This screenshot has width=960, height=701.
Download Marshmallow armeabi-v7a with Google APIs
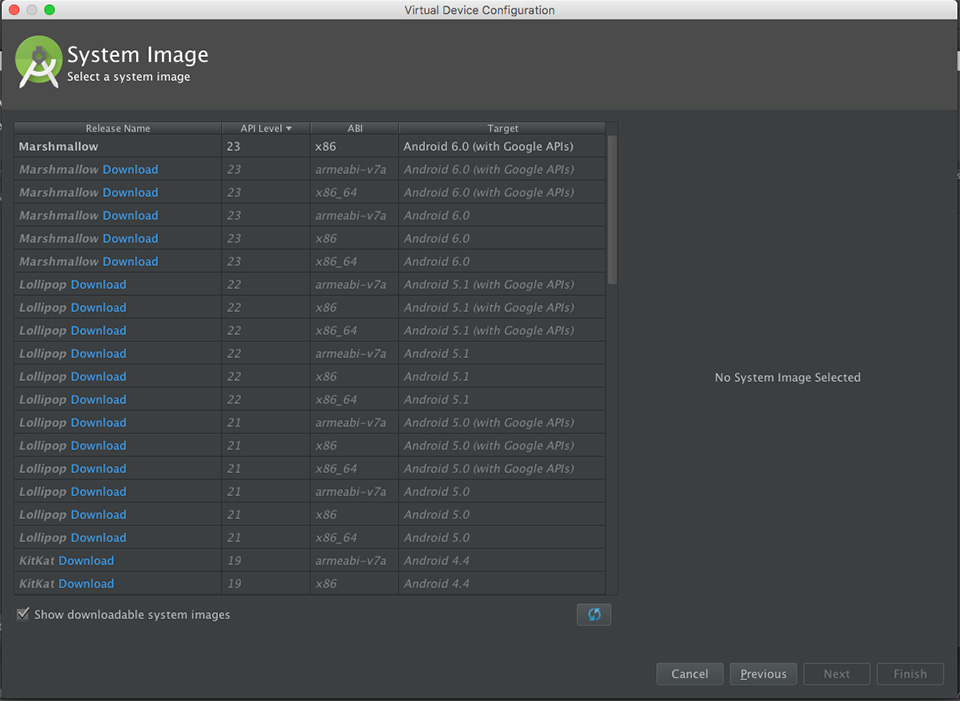pyautogui.click(x=130, y=170)
